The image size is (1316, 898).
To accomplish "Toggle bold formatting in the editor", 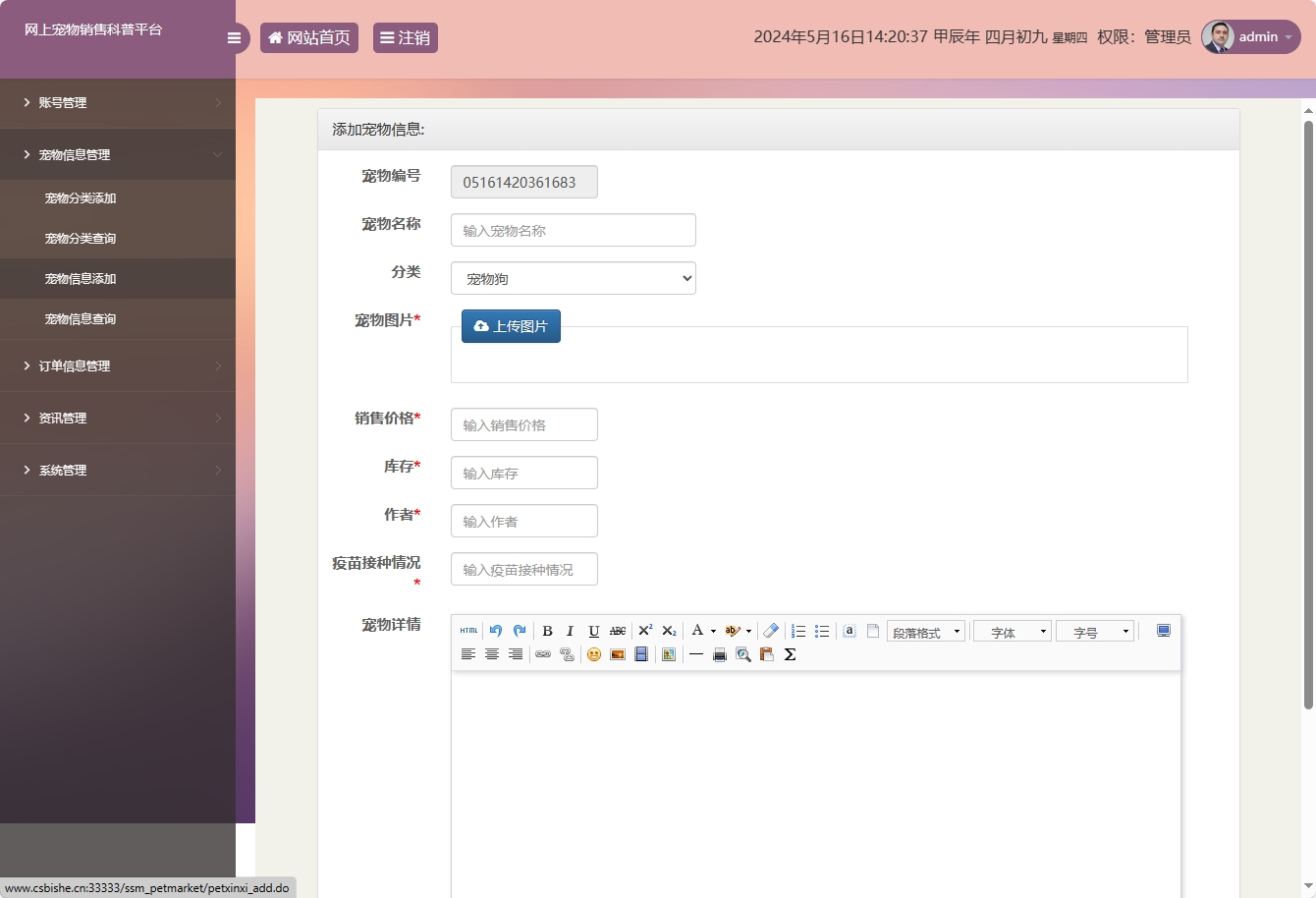I will [547, 630].
